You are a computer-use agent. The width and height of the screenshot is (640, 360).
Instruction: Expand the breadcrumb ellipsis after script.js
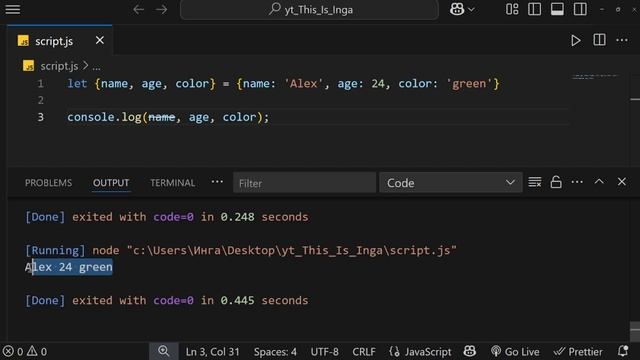[x=96, y=66]
